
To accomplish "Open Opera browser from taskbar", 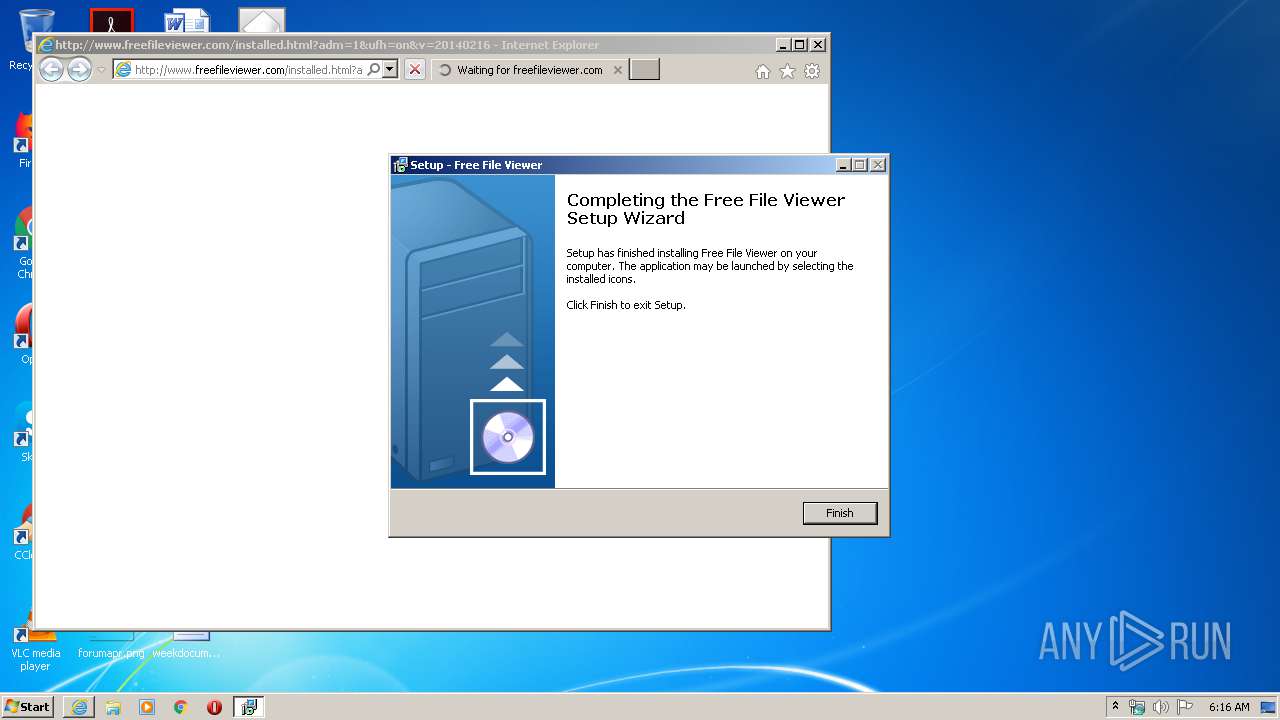I will (214, 707).
